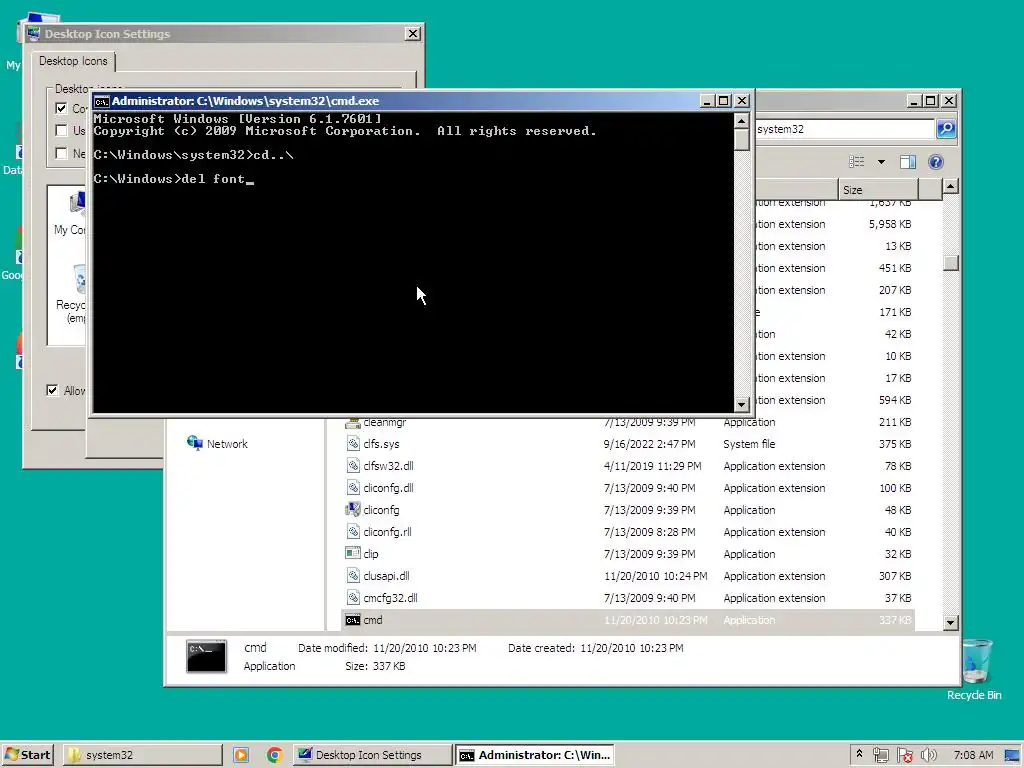Click the system32 search input field

click(844, 129)
